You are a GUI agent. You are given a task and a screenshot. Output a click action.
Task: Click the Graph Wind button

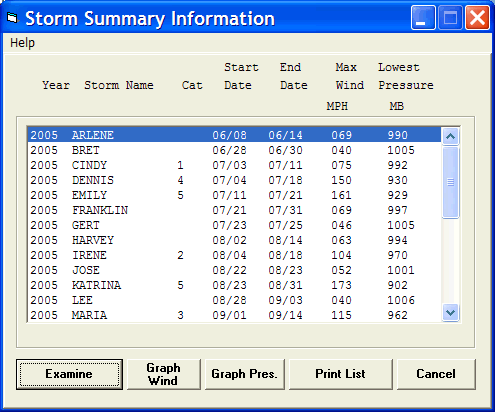[x=164, y=374]
